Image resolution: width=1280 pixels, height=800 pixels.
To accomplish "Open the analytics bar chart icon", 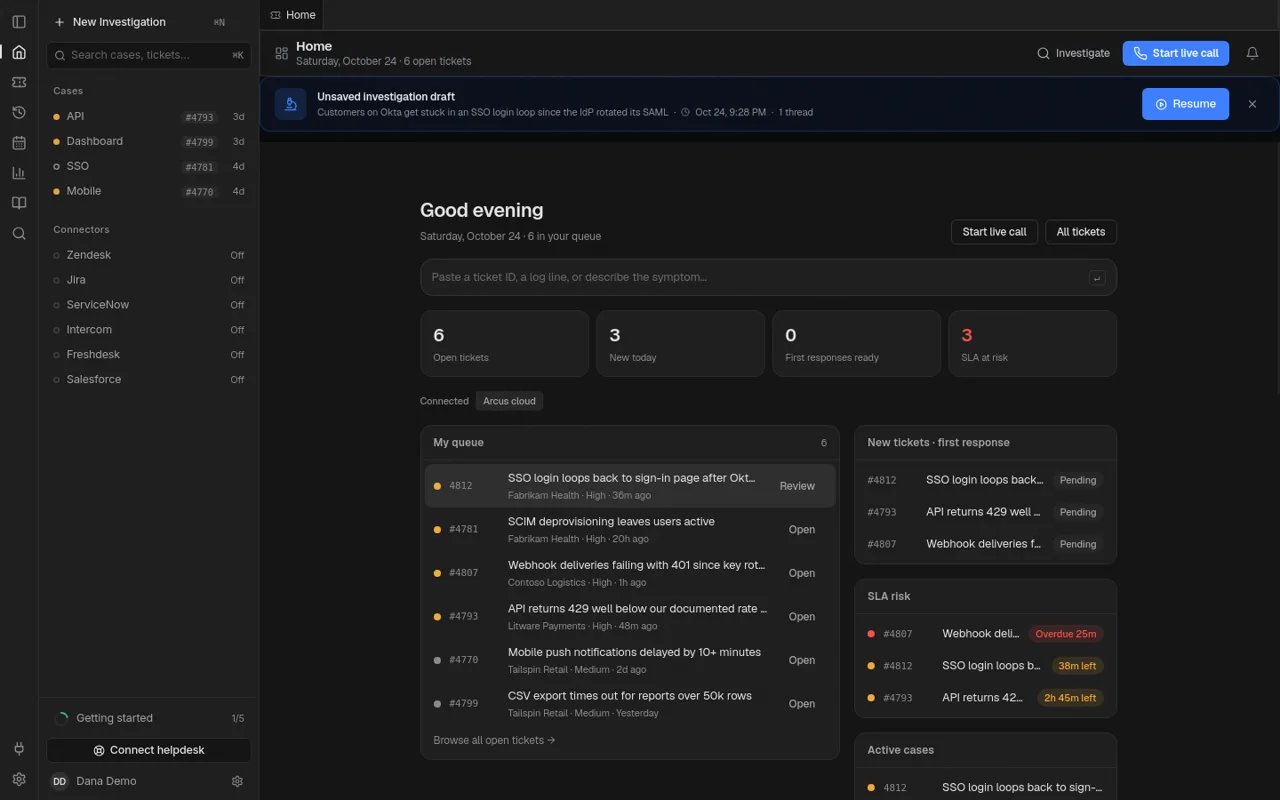I will coord(19,173).
